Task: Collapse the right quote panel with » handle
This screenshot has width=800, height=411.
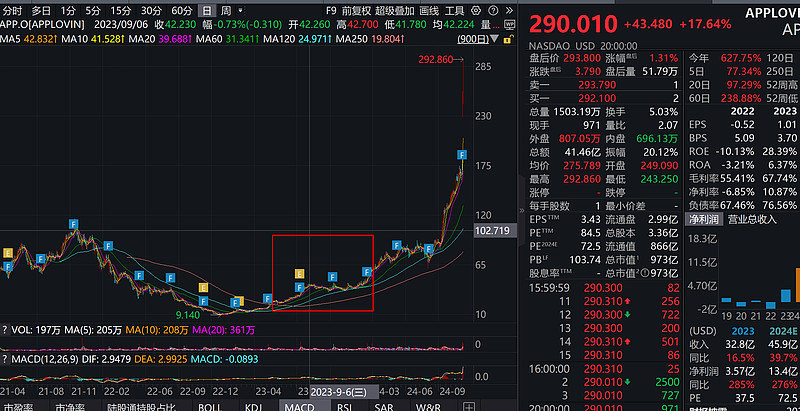Action: [x=521, y=210]
